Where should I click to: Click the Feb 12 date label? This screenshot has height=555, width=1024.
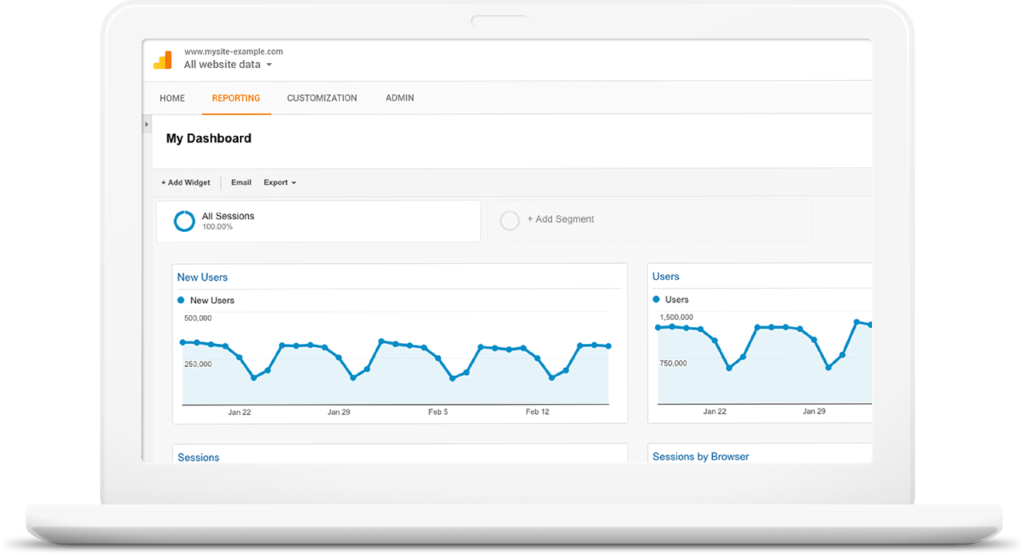tap(537, 413)
